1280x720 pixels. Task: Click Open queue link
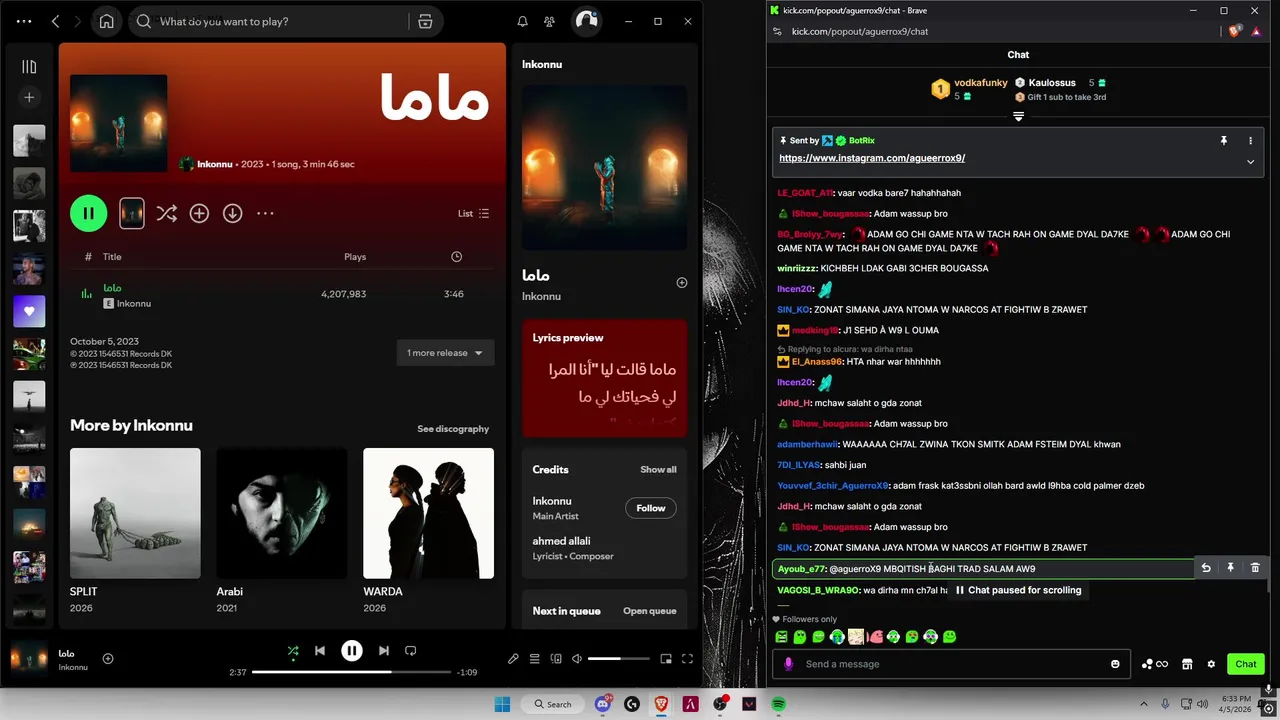[x=650, y=611]
